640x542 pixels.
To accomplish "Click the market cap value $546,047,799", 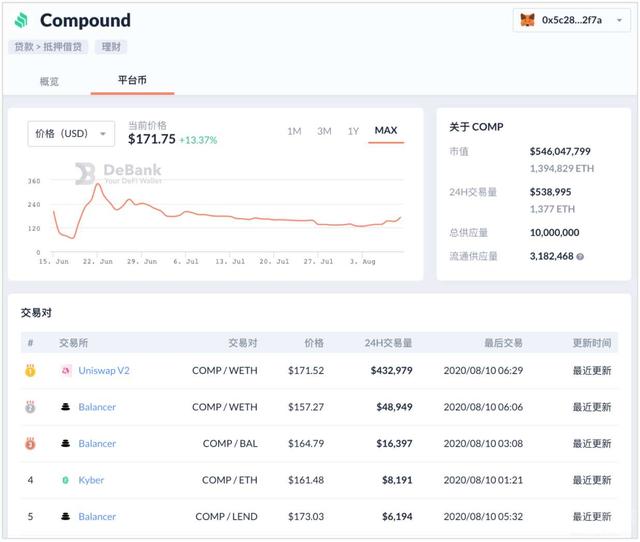I will coord(560,151).
